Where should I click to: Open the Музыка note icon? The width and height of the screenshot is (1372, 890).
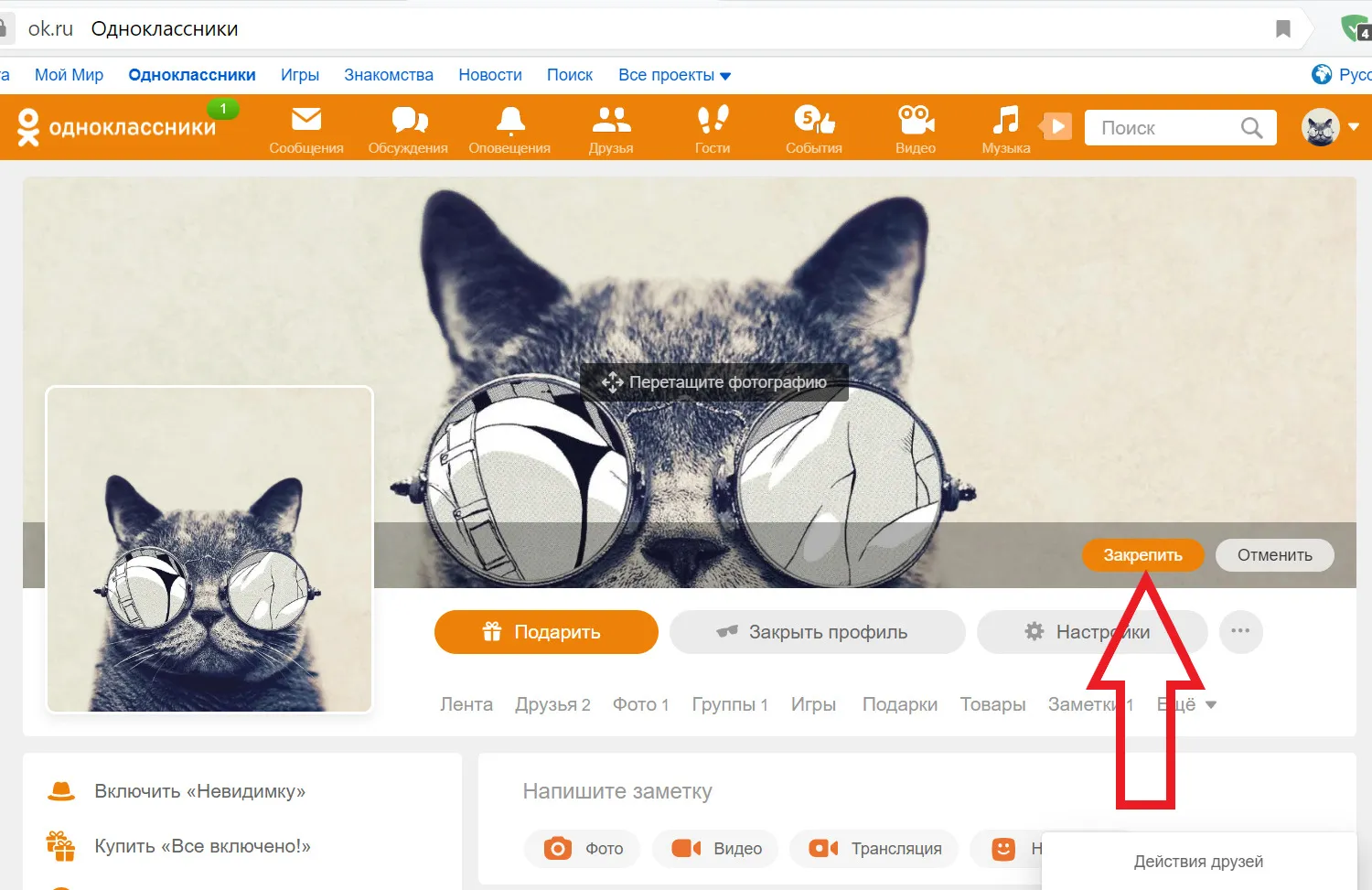tap(1006, 120)
